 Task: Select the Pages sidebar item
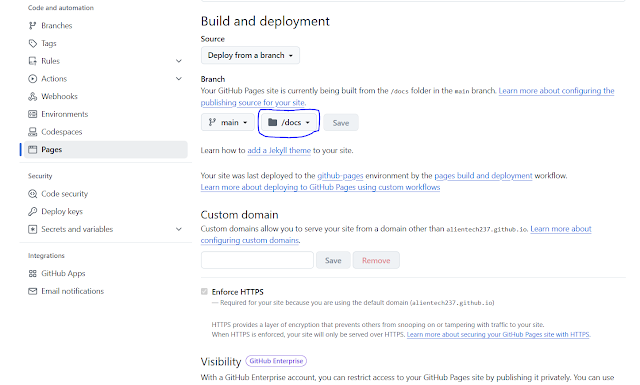(106, 149)
